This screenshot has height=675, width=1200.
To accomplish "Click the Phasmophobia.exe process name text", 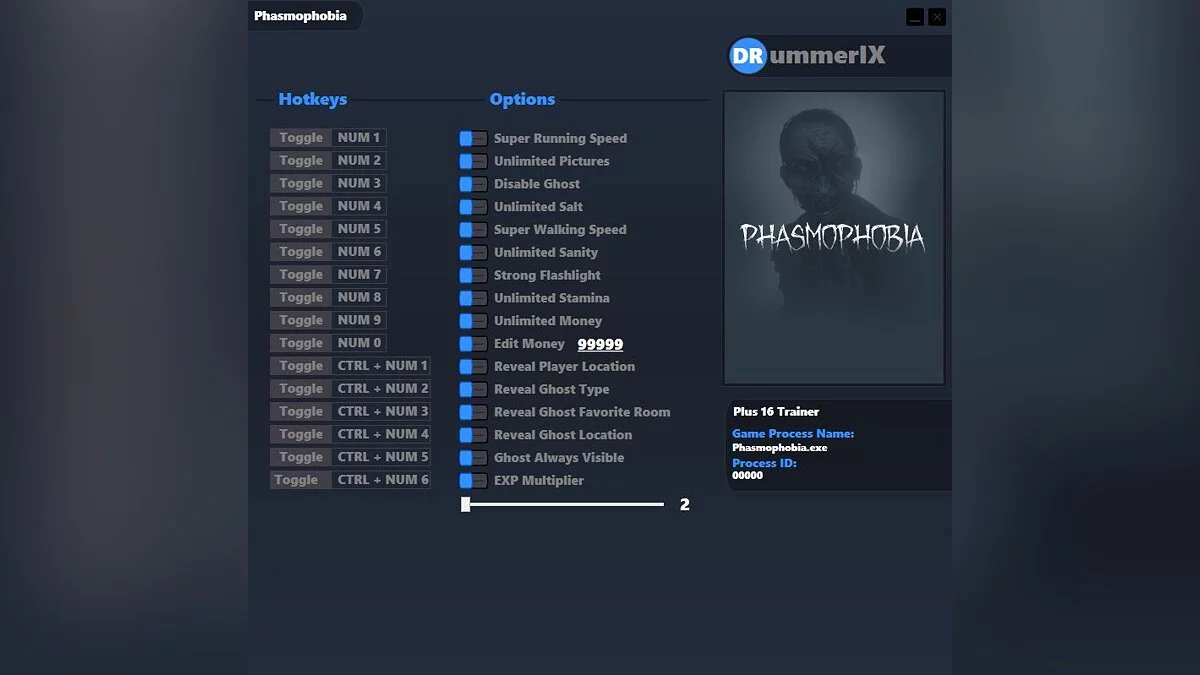I will tap(780, 448).
